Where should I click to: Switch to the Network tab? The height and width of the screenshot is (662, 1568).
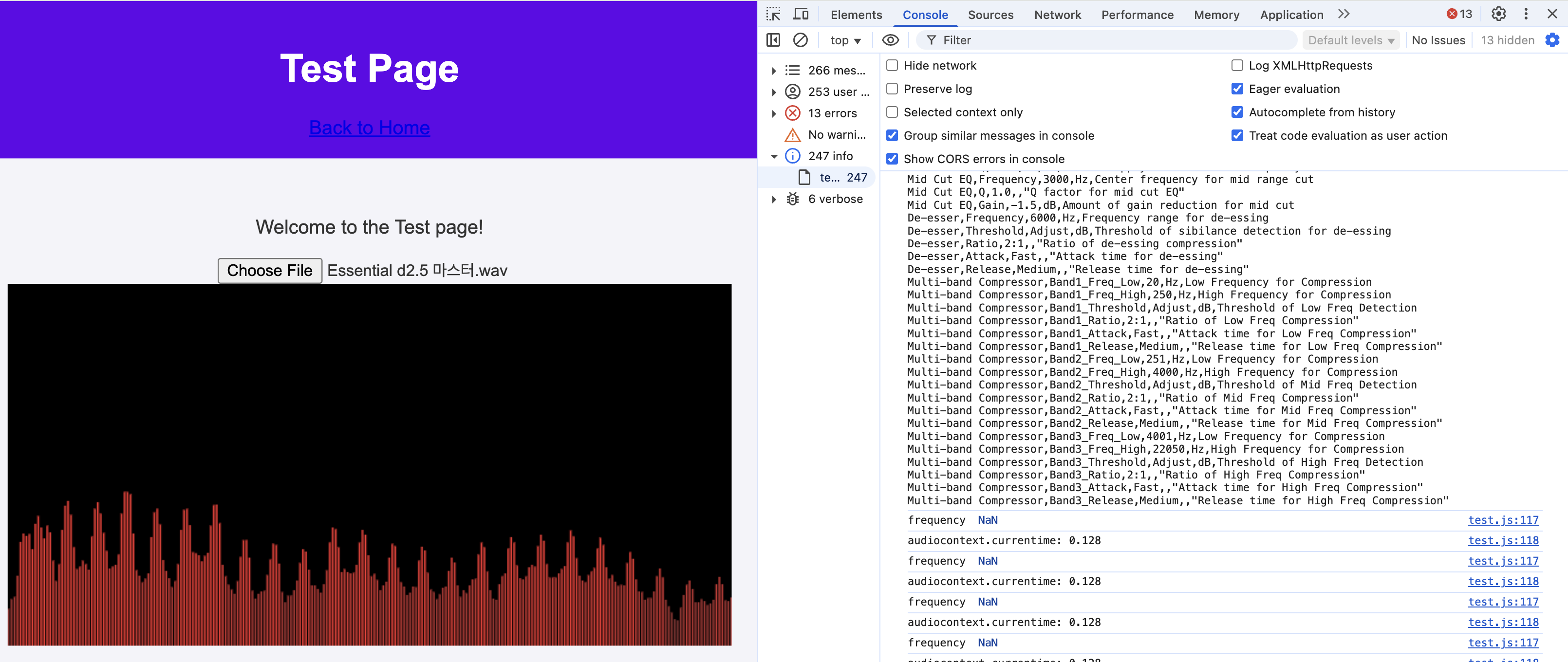1057,15
